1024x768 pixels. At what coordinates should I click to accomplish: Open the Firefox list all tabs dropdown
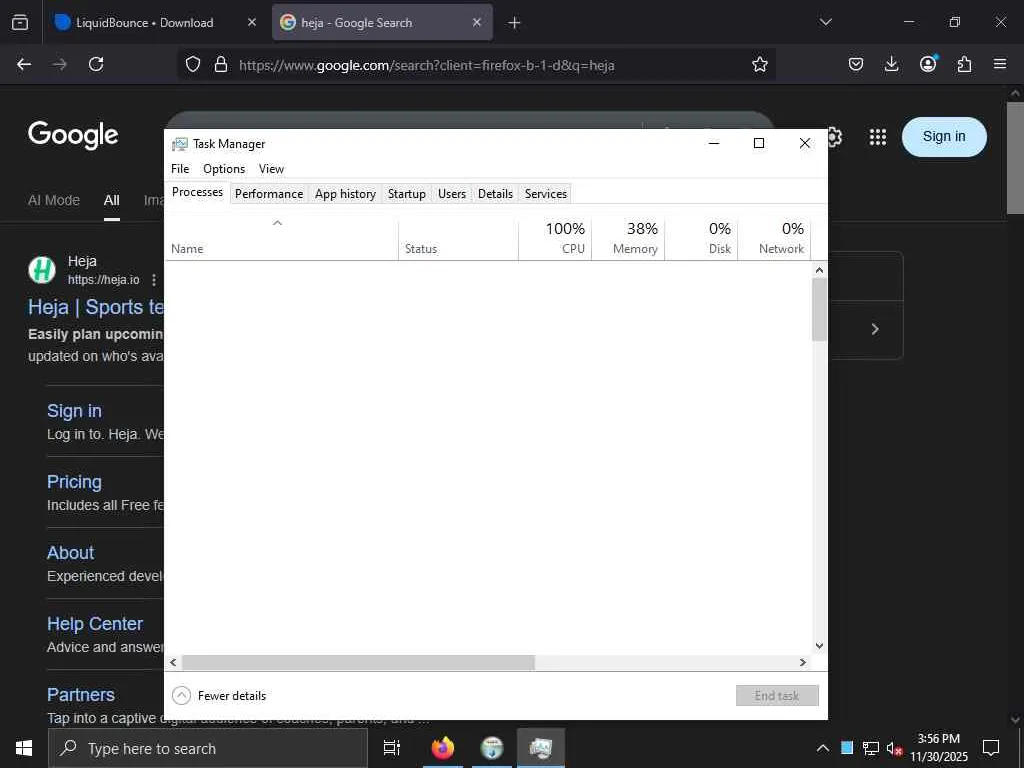tap(825, 22)
